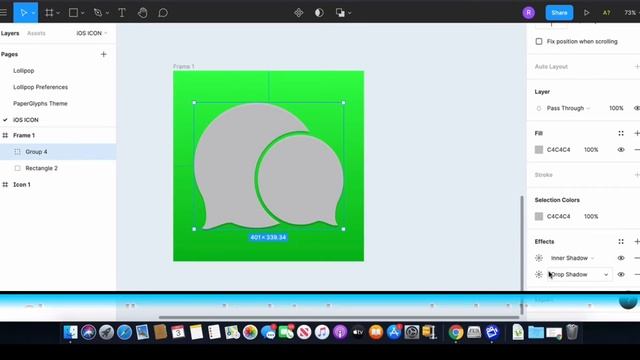Viewport: 640px width, 360px height.
Task: Click the A? missing fonts indicator
Action: (x=607, y=13)
